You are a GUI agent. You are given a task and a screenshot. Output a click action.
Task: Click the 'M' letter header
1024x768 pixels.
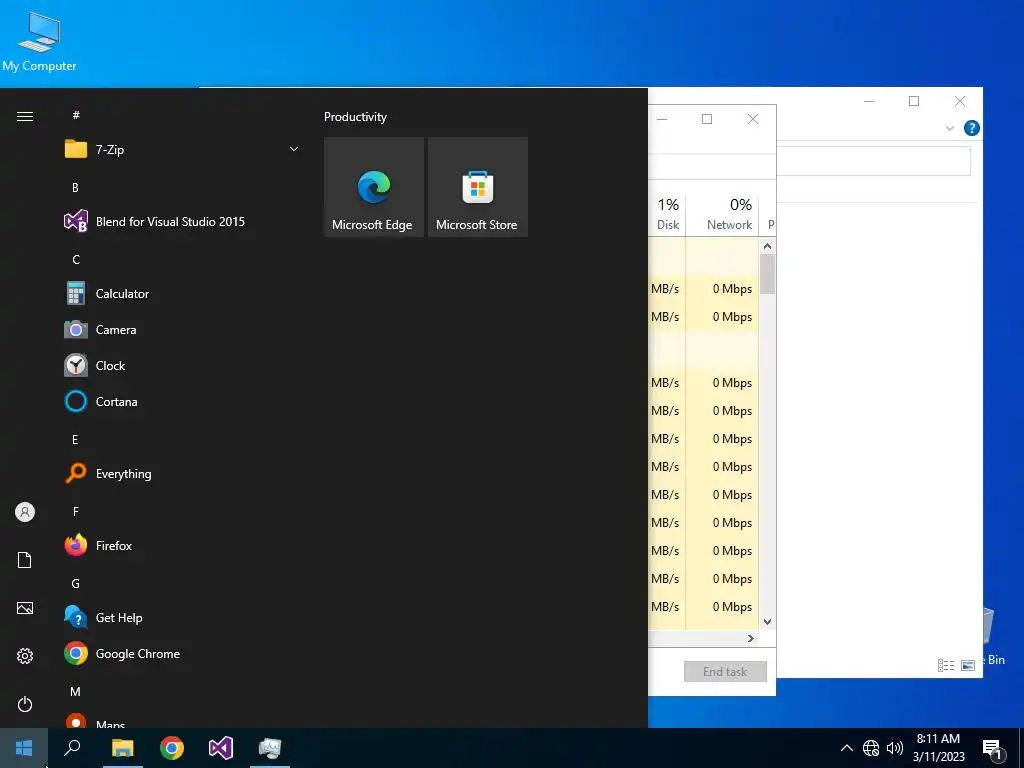[76, 692]
